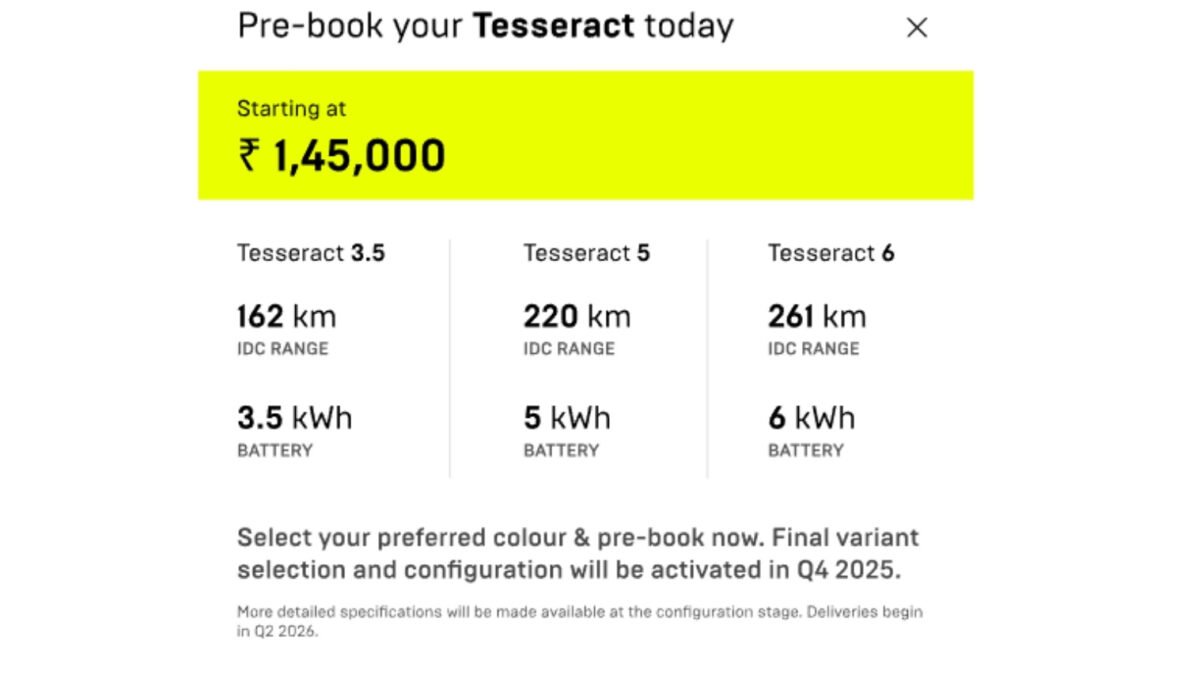Click IDC RANGE label under 220 km

tap(569, 349)
